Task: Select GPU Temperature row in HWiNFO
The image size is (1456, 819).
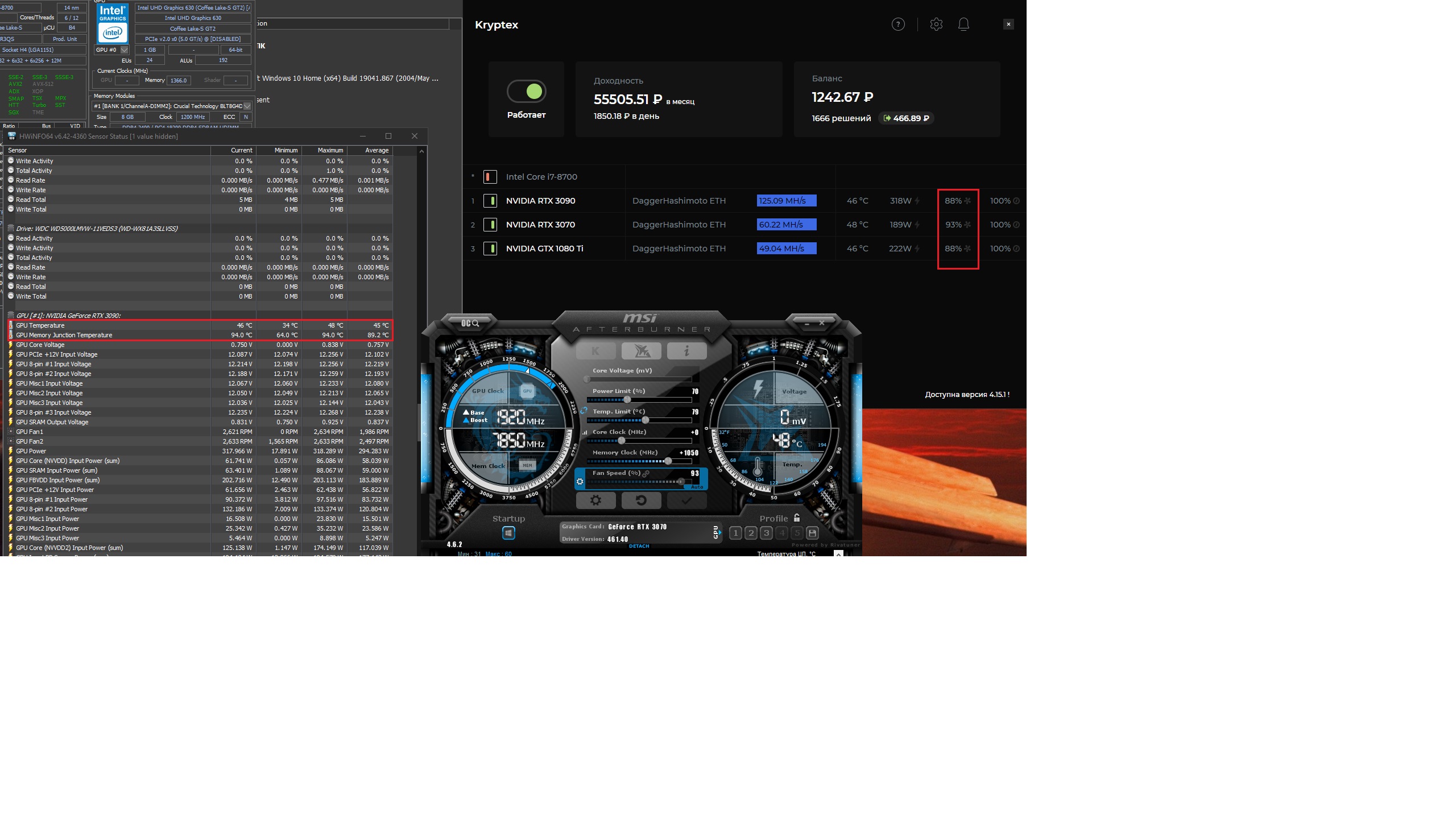Action: [x=199, y=325]
